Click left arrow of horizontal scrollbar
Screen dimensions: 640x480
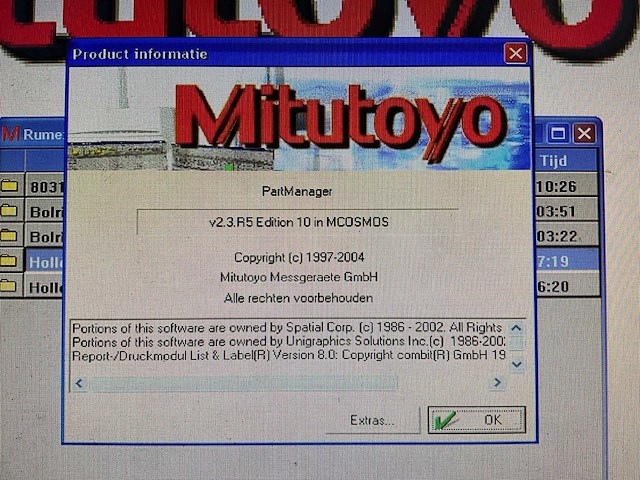(80, 383)
